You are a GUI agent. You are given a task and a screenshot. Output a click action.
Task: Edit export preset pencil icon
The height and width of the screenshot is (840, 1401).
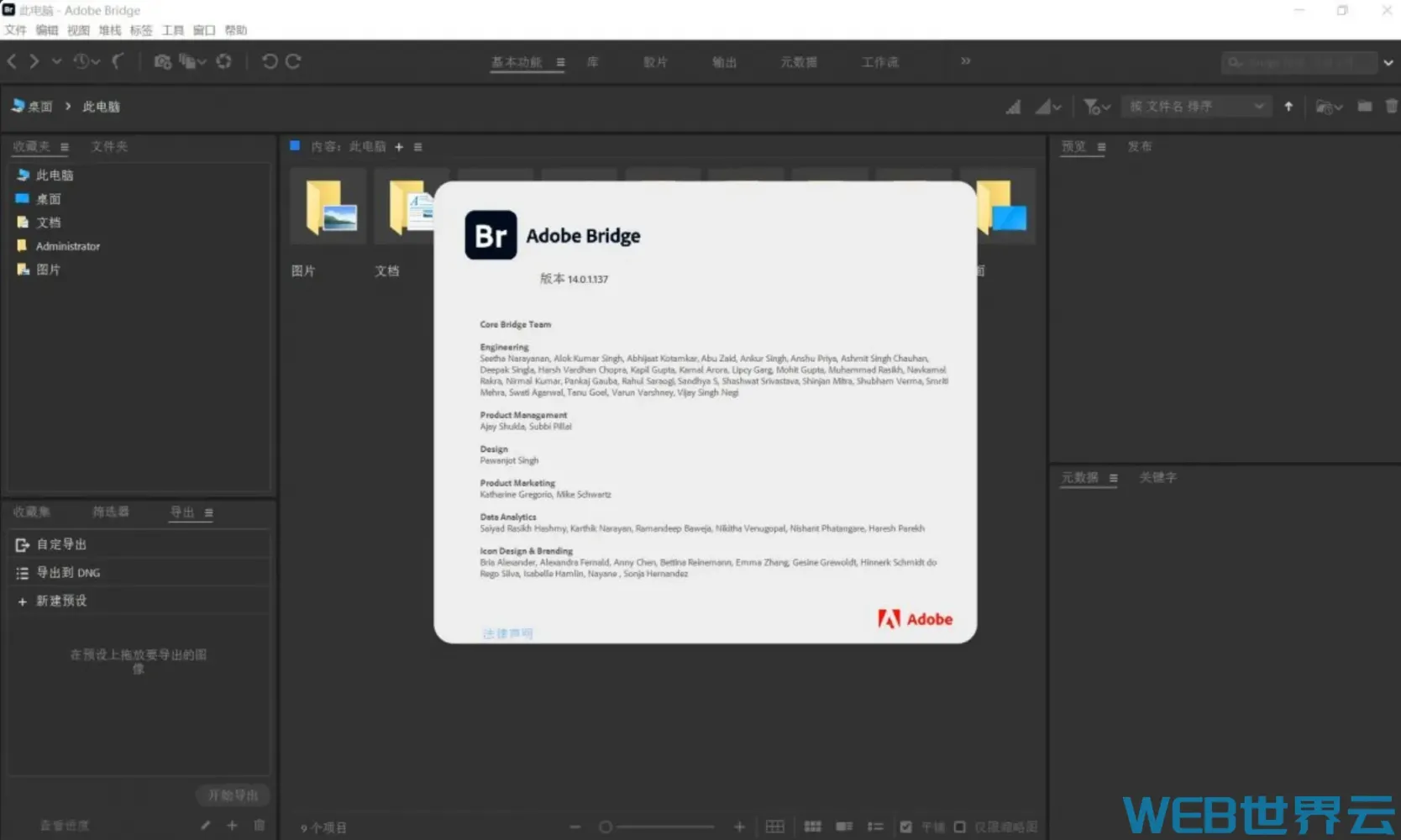pyautogui.click(x=206, y=826)
